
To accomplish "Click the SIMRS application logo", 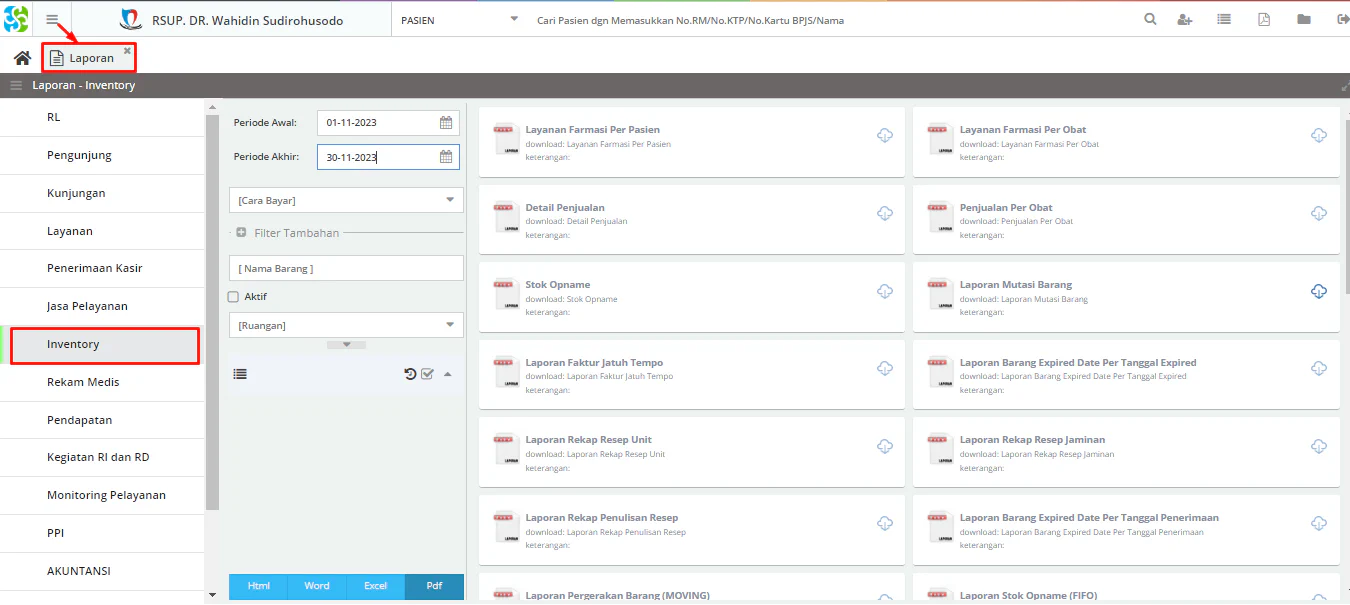I will (16, 19).
